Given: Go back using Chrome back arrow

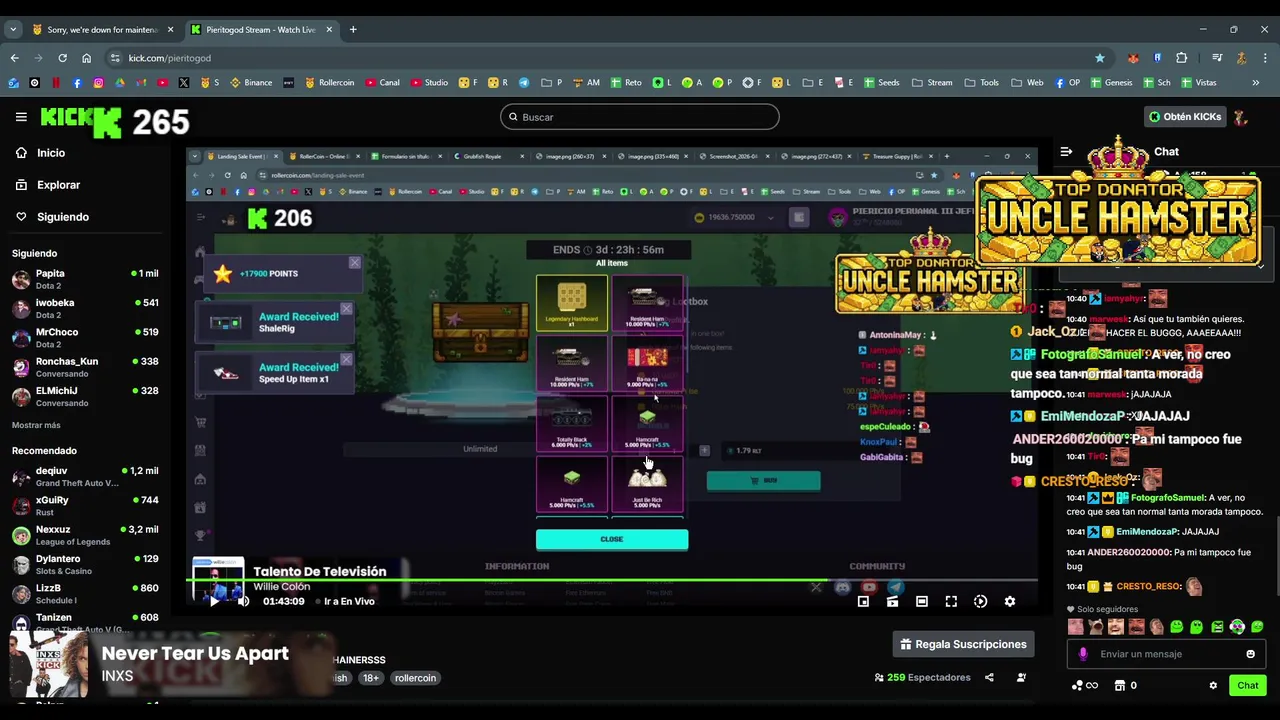Looking at the screenshot, I should point(14,58).
